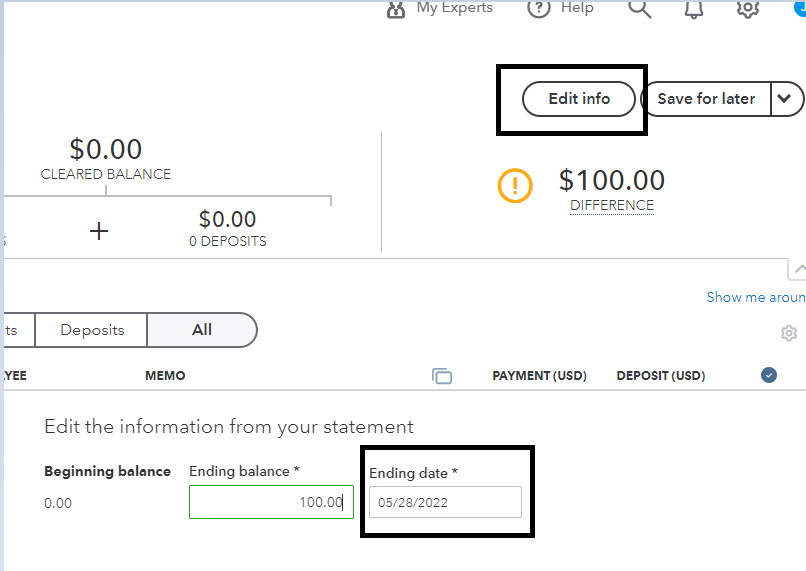Viewport: 806px width, 571px height.
Task: Click the orange difference warning icon
Action: tap(516, 186)
